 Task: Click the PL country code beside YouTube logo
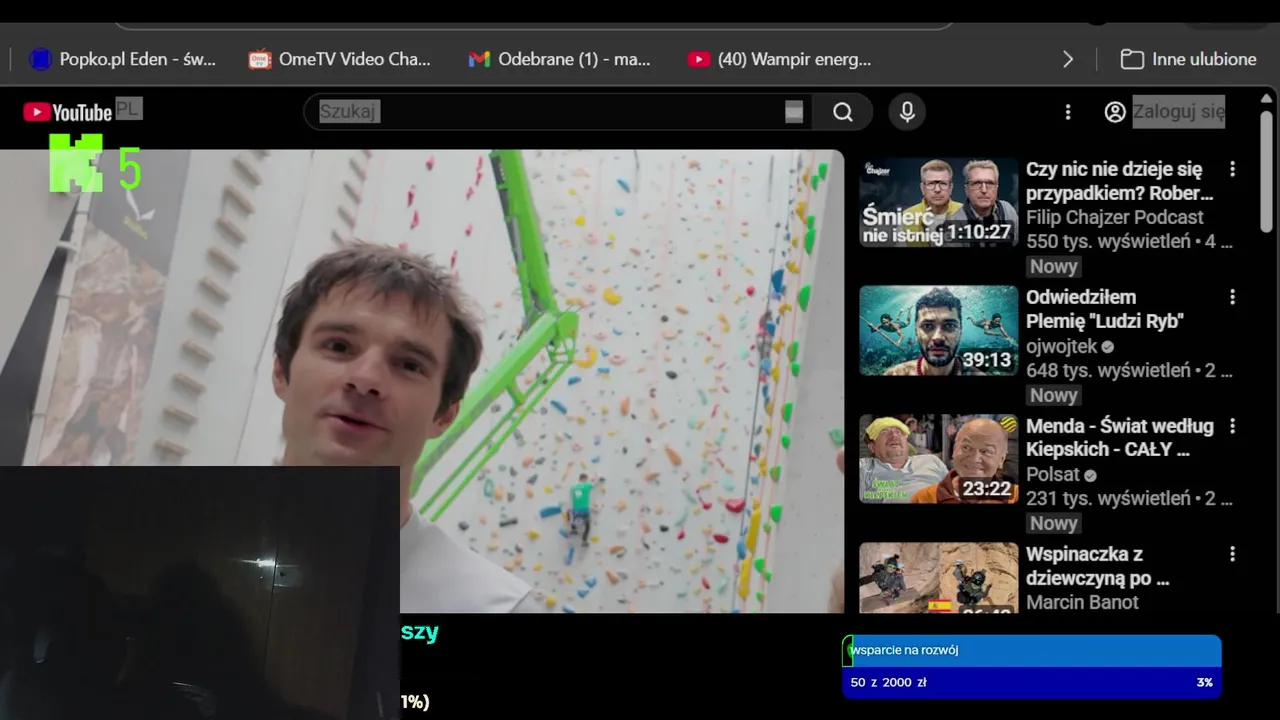pyautogui.click(x=129, y=108)
